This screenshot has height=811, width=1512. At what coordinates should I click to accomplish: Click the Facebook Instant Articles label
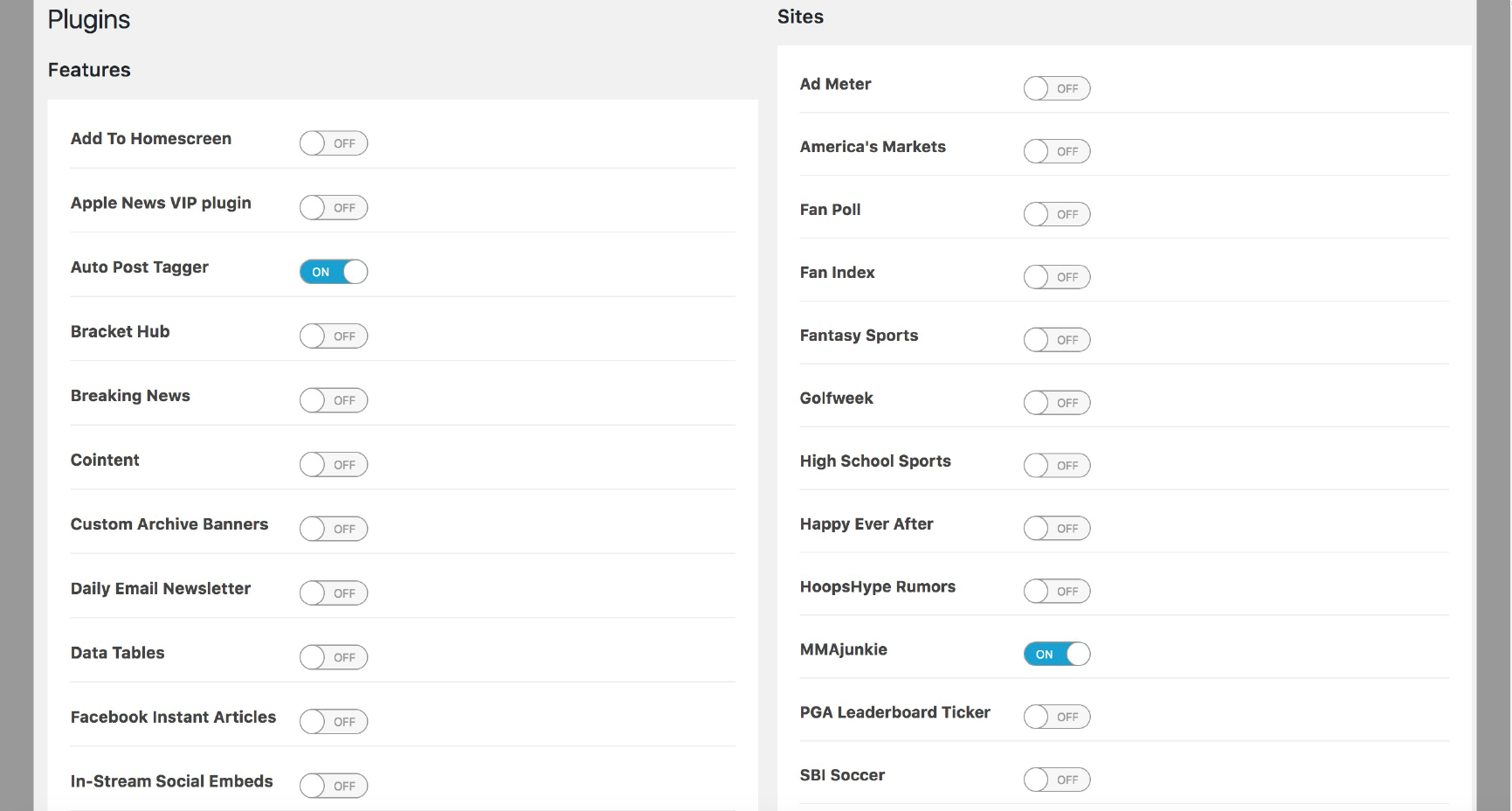click(x=173, y=717)
